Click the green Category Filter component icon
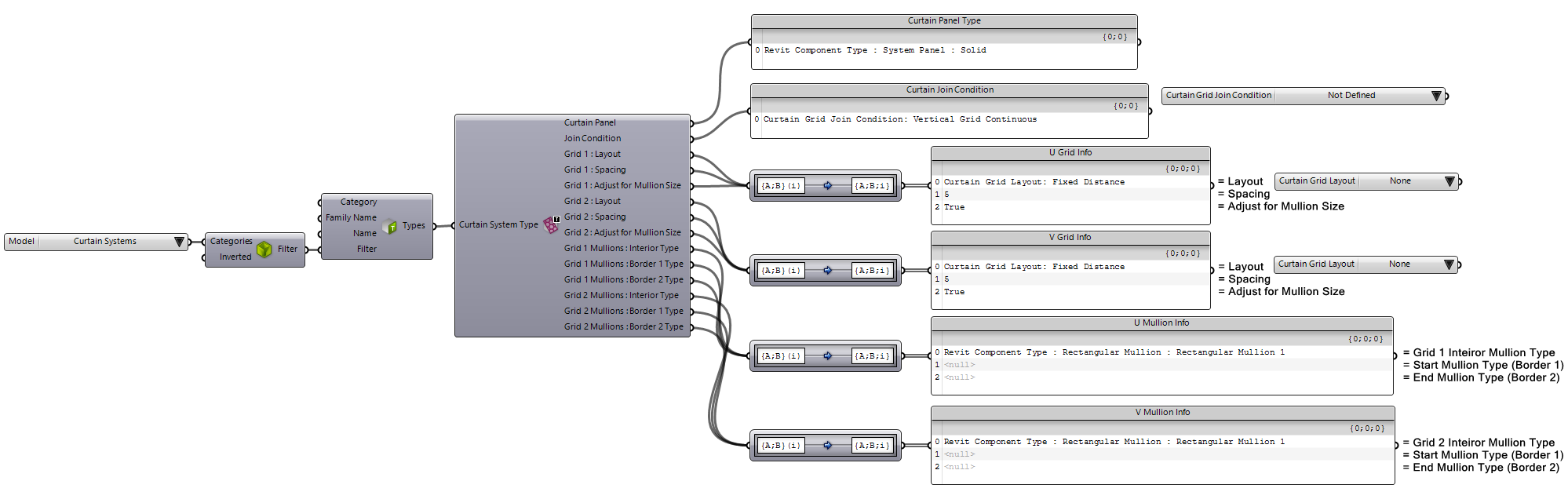Viewport: 1568px width, 492px height. [264, 250]
